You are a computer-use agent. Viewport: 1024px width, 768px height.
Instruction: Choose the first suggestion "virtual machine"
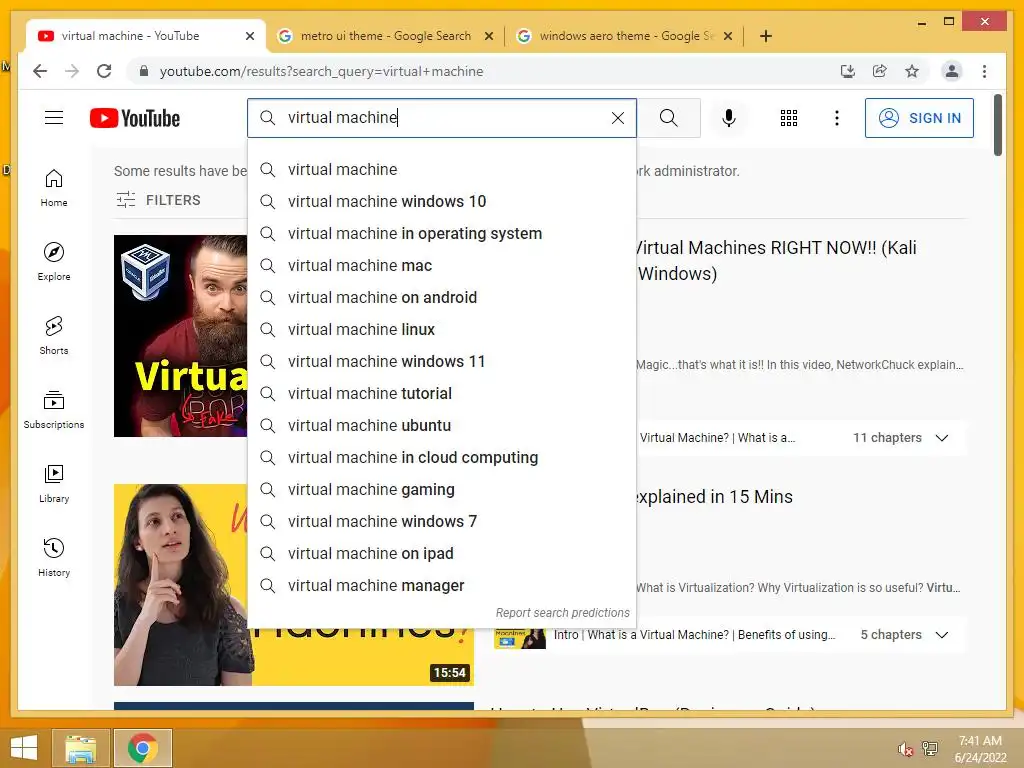point(441,169)
